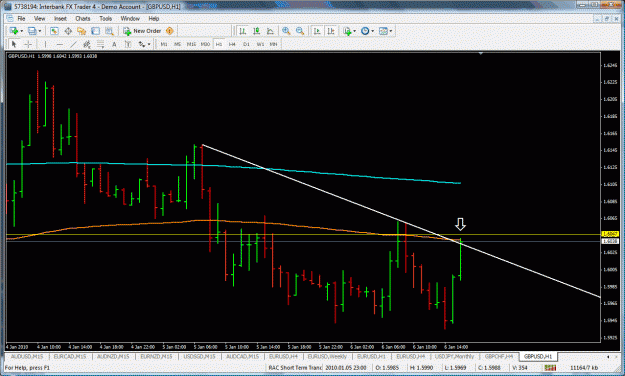Viewport: 625px width, 376px height.
Task: Select the horizontal line tool
Action: 59,44
